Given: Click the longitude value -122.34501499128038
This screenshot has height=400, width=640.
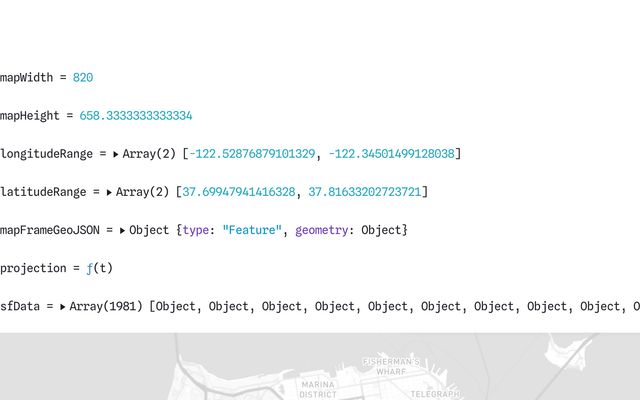Looking at the screenshot, I should click(391, 154).
